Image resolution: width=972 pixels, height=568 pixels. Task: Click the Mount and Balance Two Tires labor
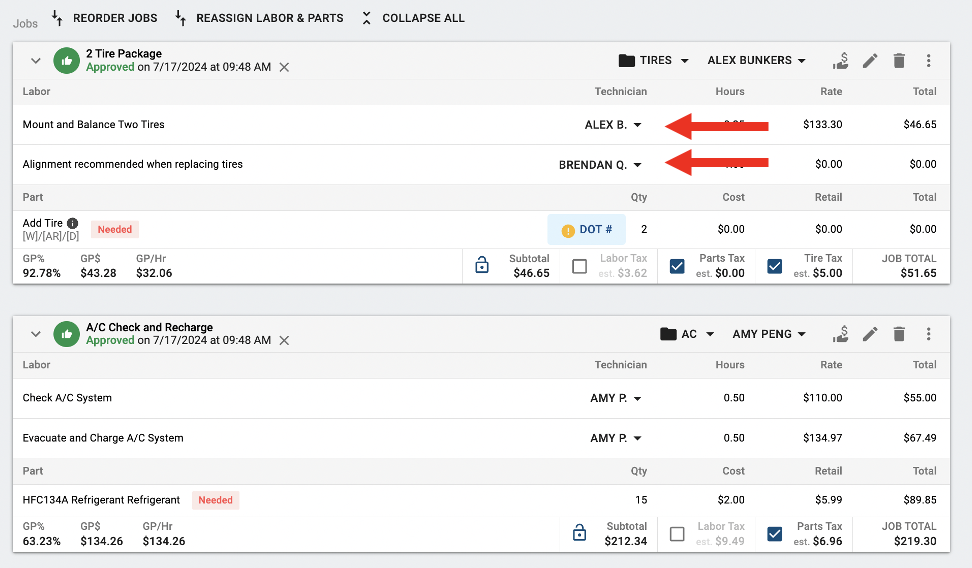(94, 125)
